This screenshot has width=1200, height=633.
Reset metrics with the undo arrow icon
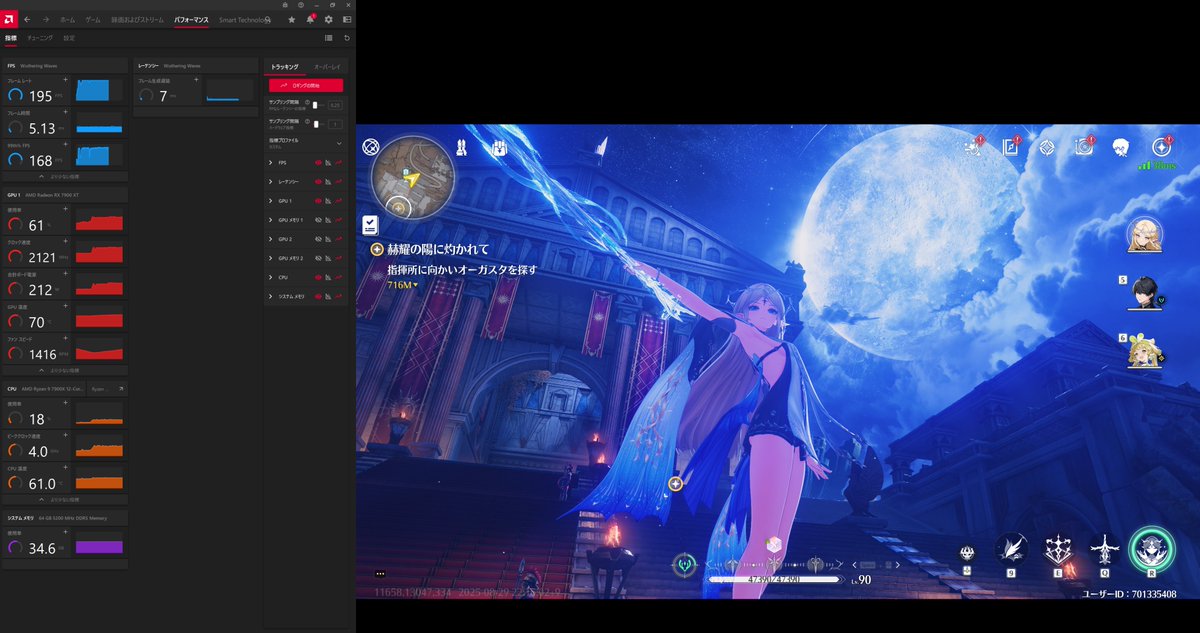pos(347,38)
